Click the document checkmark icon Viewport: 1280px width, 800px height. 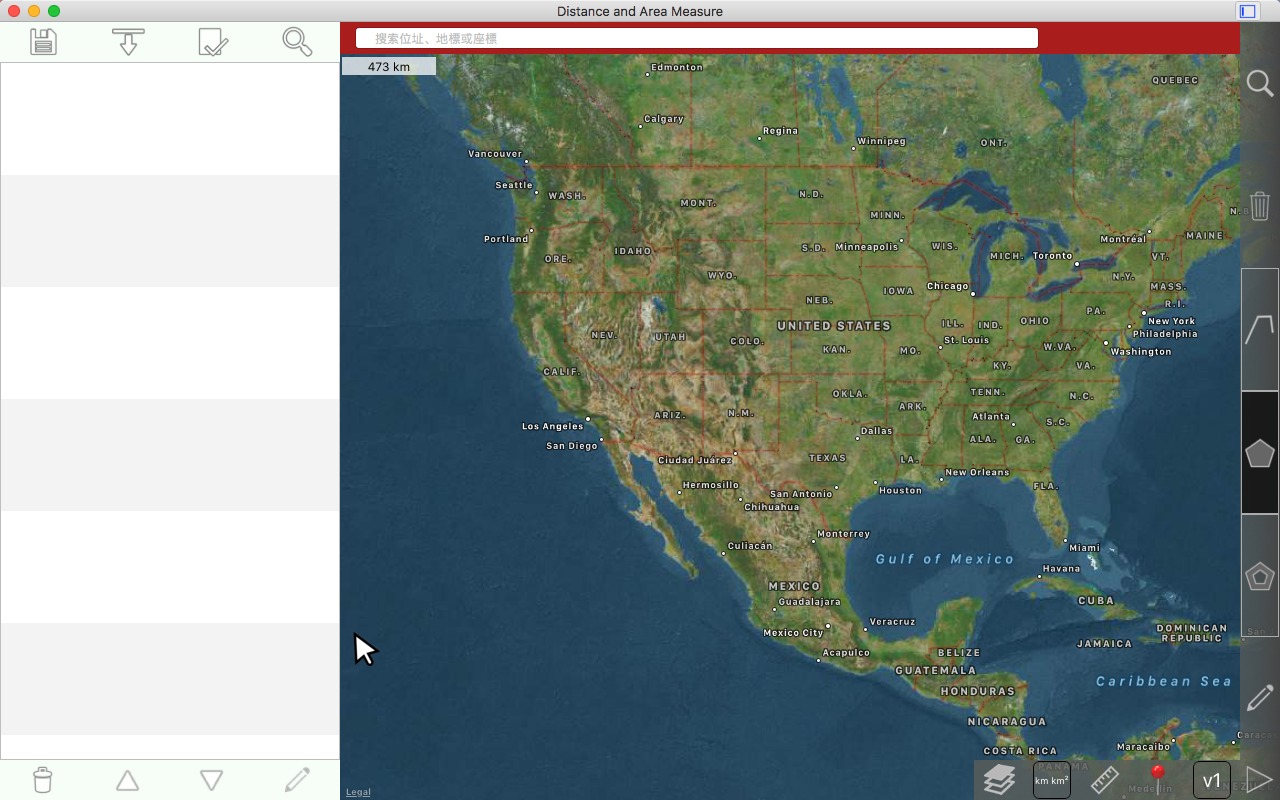[213, 41]
